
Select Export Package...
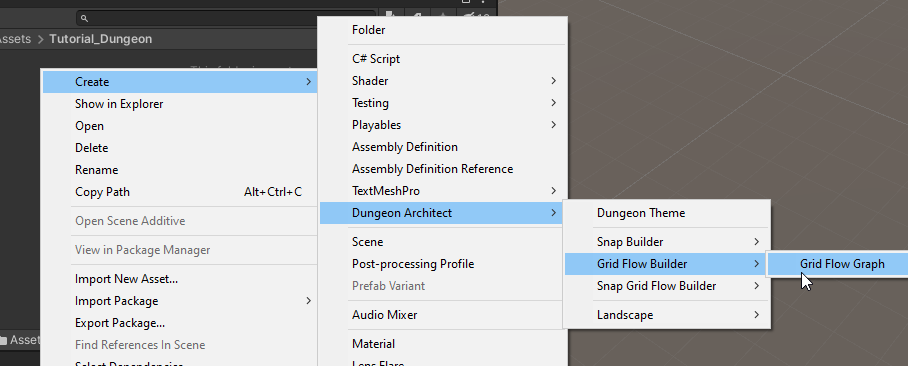[180, 323]
